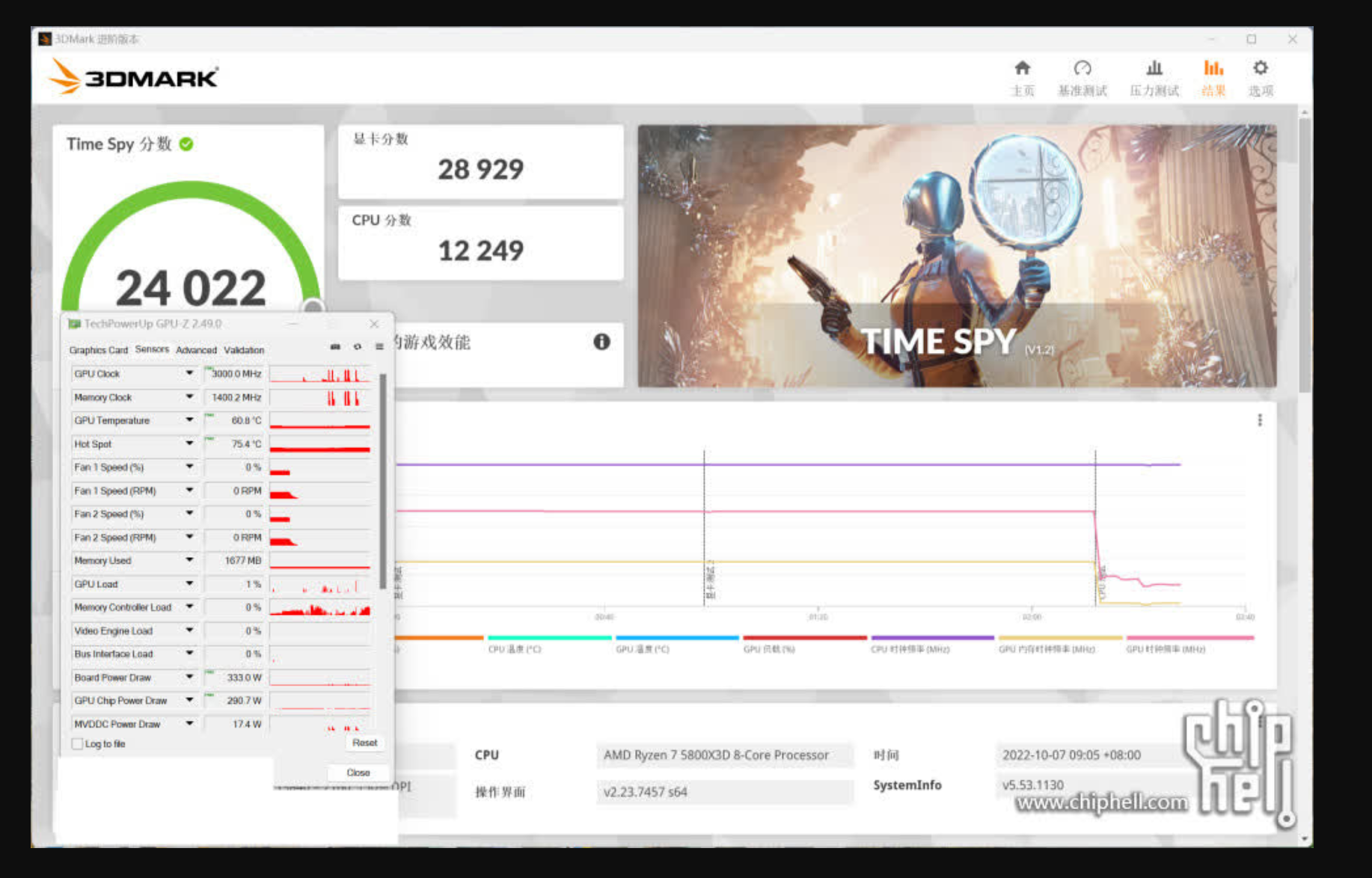Click the 3DMark logo
1372x878 pixels.
(135, 77)
